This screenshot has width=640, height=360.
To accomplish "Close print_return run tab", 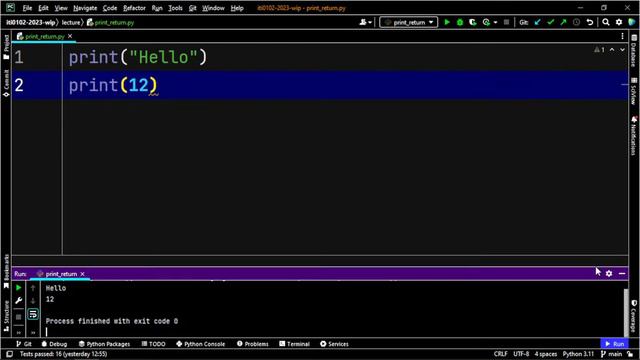I will point(82,274).
